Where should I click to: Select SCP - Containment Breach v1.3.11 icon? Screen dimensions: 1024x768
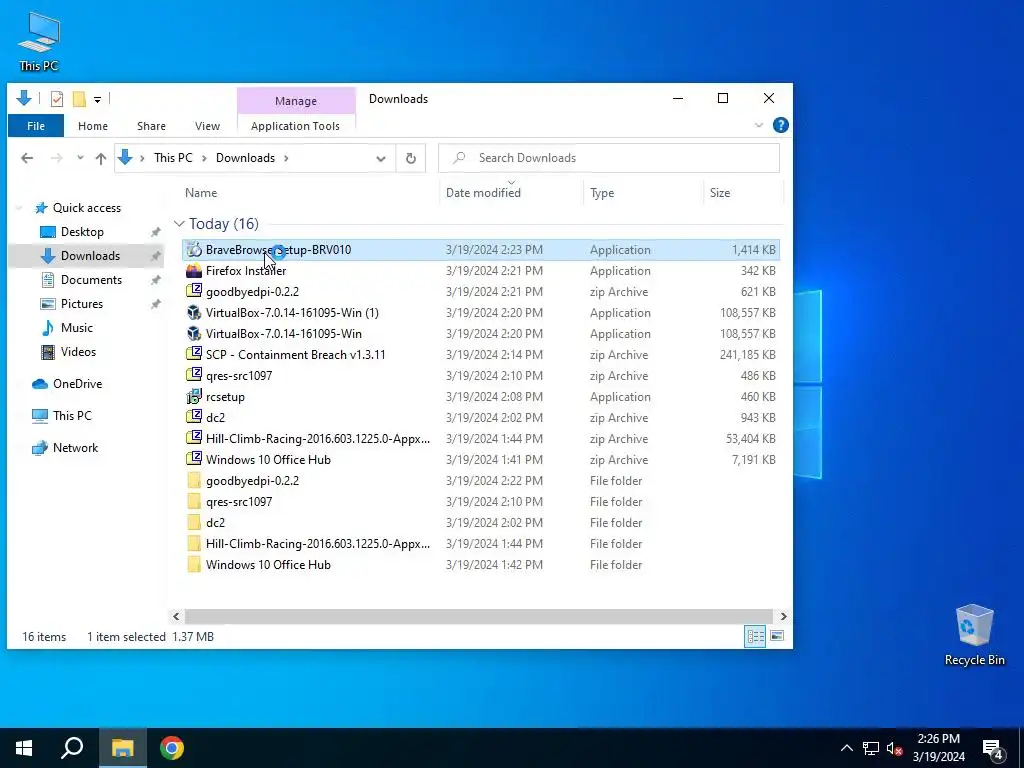pos(194,354)
